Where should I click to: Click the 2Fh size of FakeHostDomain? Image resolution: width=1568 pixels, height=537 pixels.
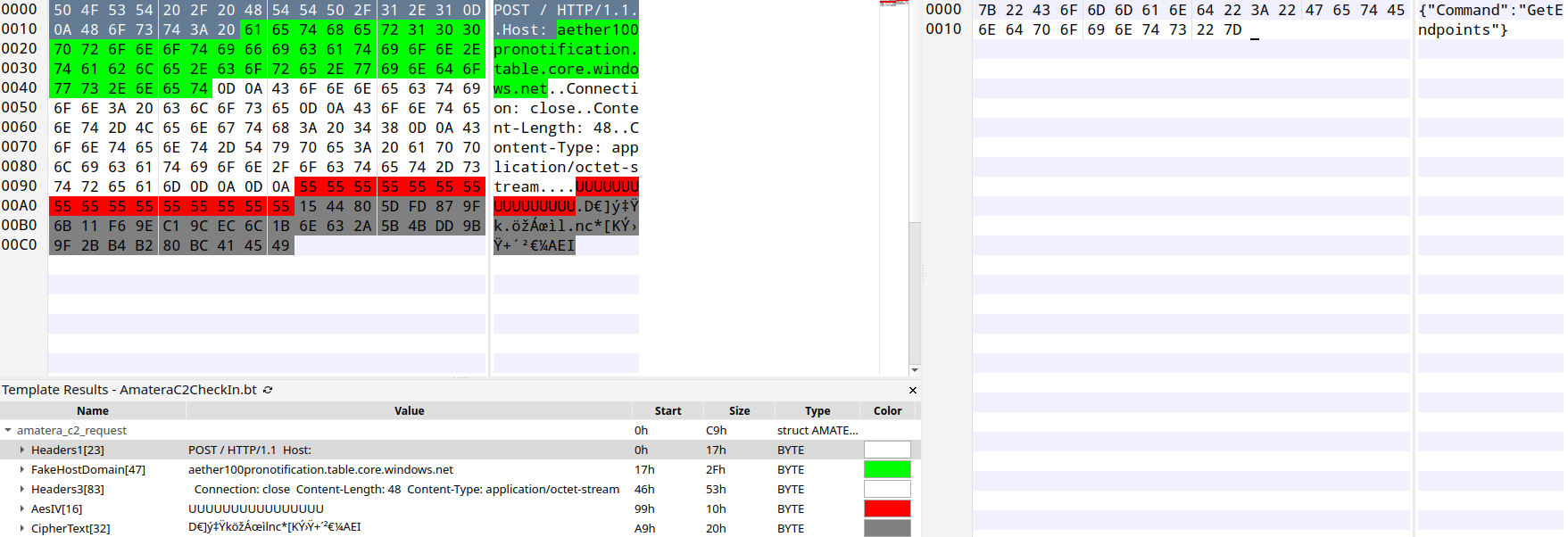coord(716,469)
